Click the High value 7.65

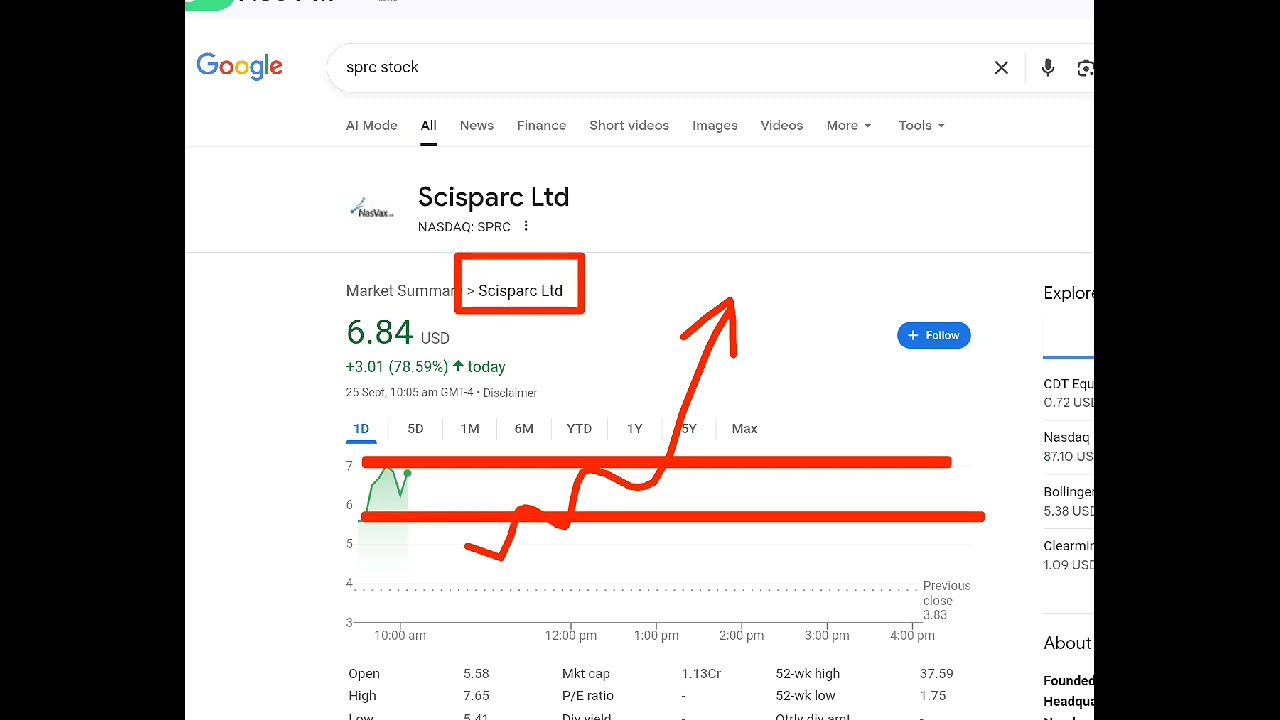[x=476, y=695]
